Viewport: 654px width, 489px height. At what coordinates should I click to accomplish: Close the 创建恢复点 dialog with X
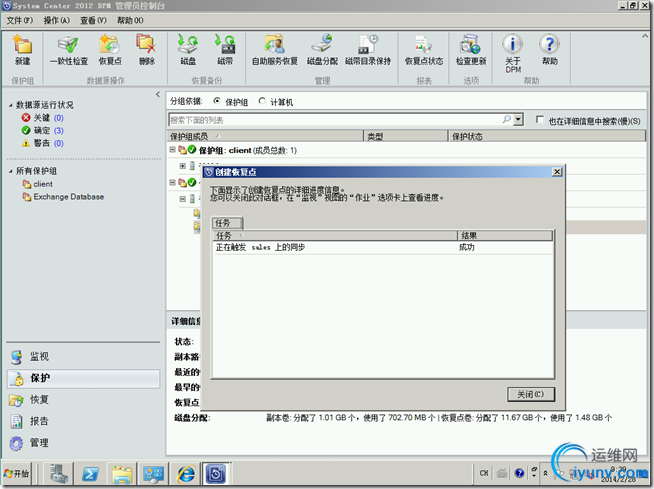pyautogui.click(x=557, y=172)
